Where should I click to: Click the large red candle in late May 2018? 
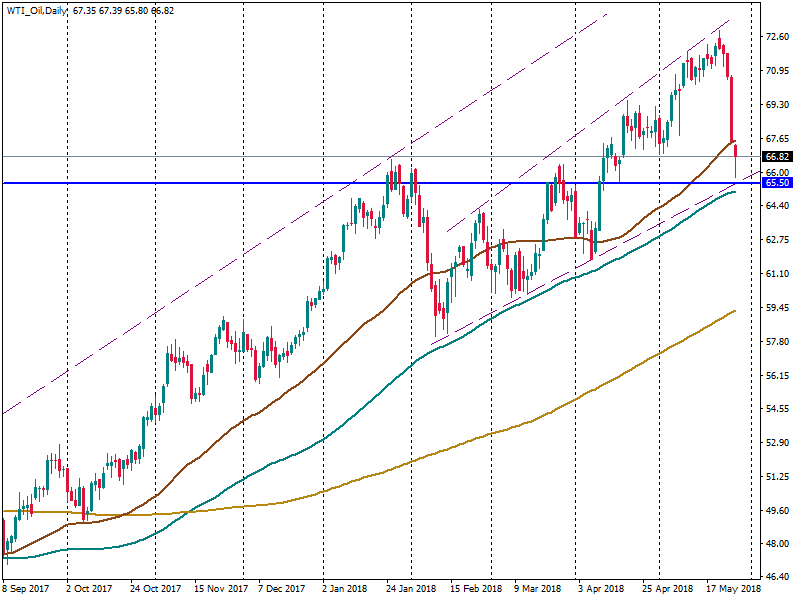(x=731, y=108)
